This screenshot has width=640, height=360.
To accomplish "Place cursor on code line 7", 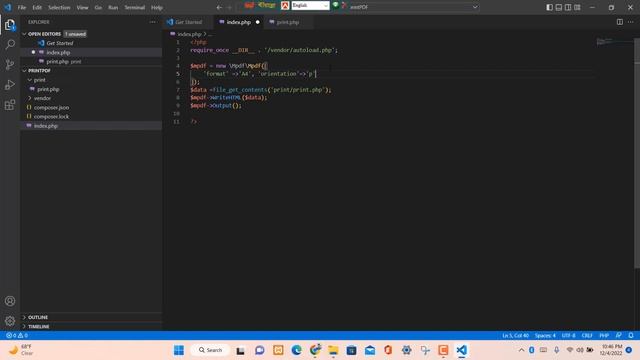I will pos(261,90).
